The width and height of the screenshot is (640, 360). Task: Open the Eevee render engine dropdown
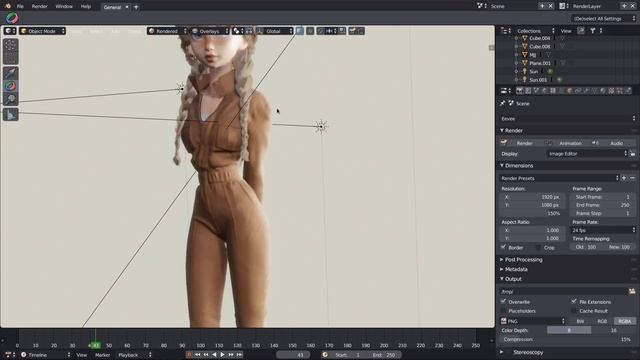[x=568, y=119]
